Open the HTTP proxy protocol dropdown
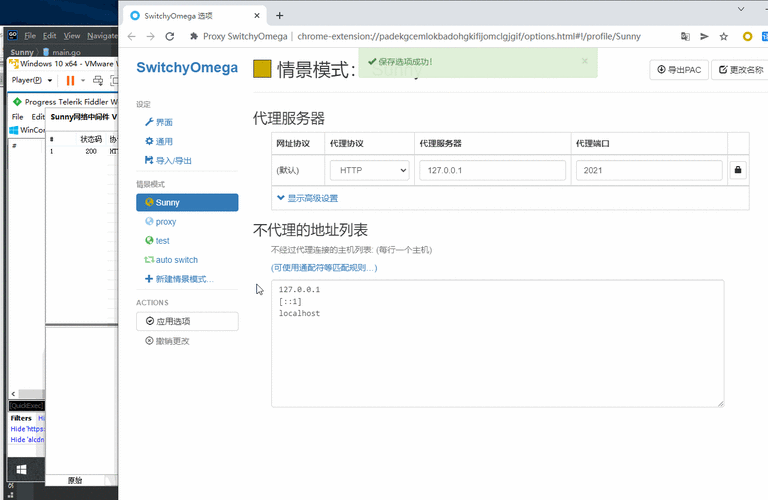The image size is (768, 500). click(x=370, y=170)
